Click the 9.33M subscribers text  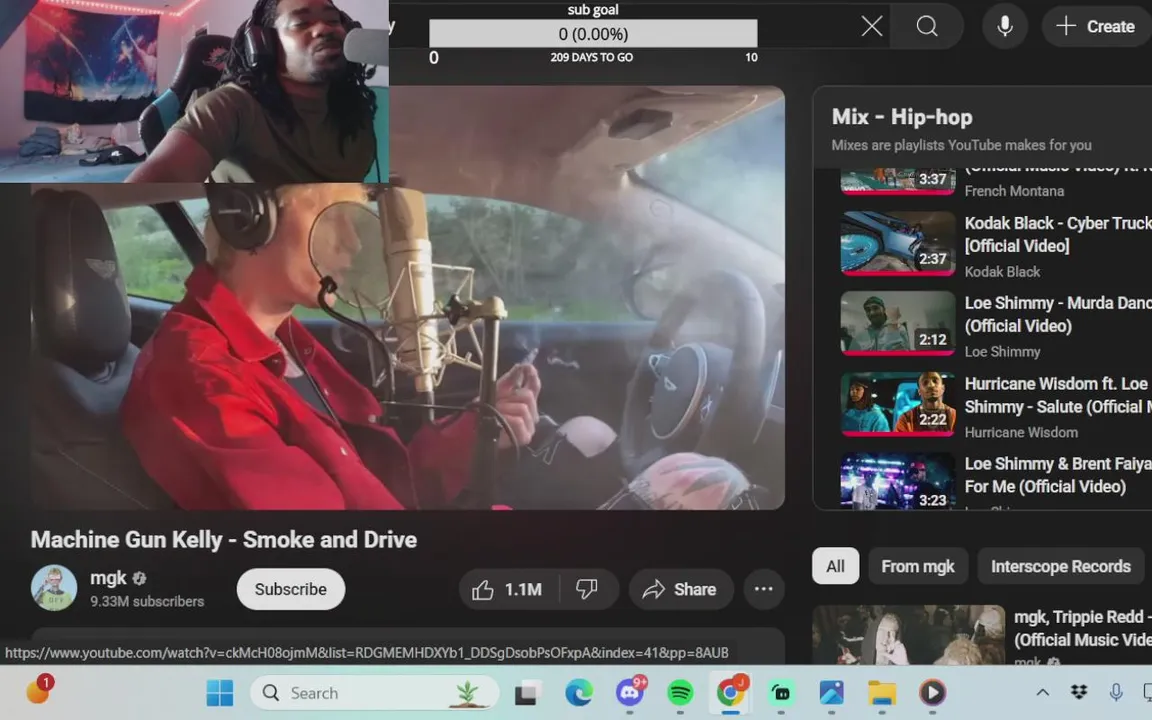(x=147, y=601)
